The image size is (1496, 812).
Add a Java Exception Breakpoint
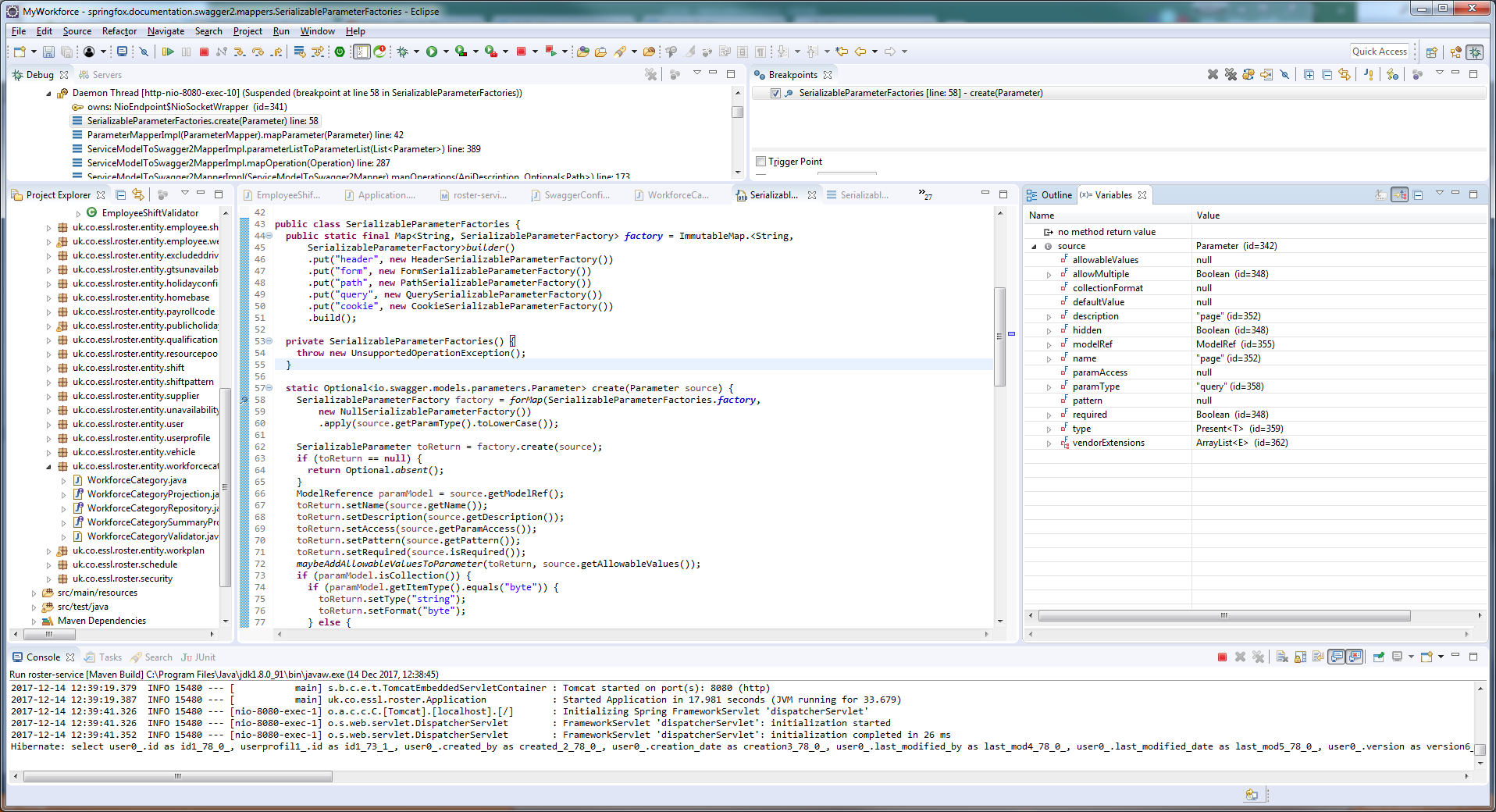click(x=1368, y=75)
